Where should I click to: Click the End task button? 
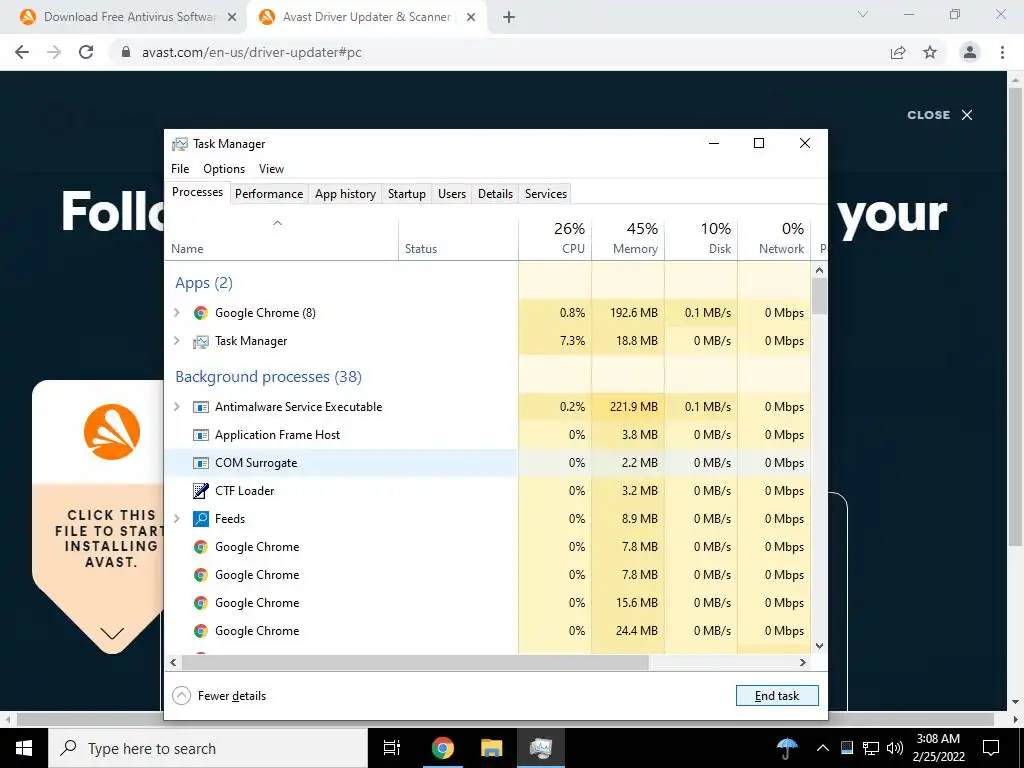point(777,696)
